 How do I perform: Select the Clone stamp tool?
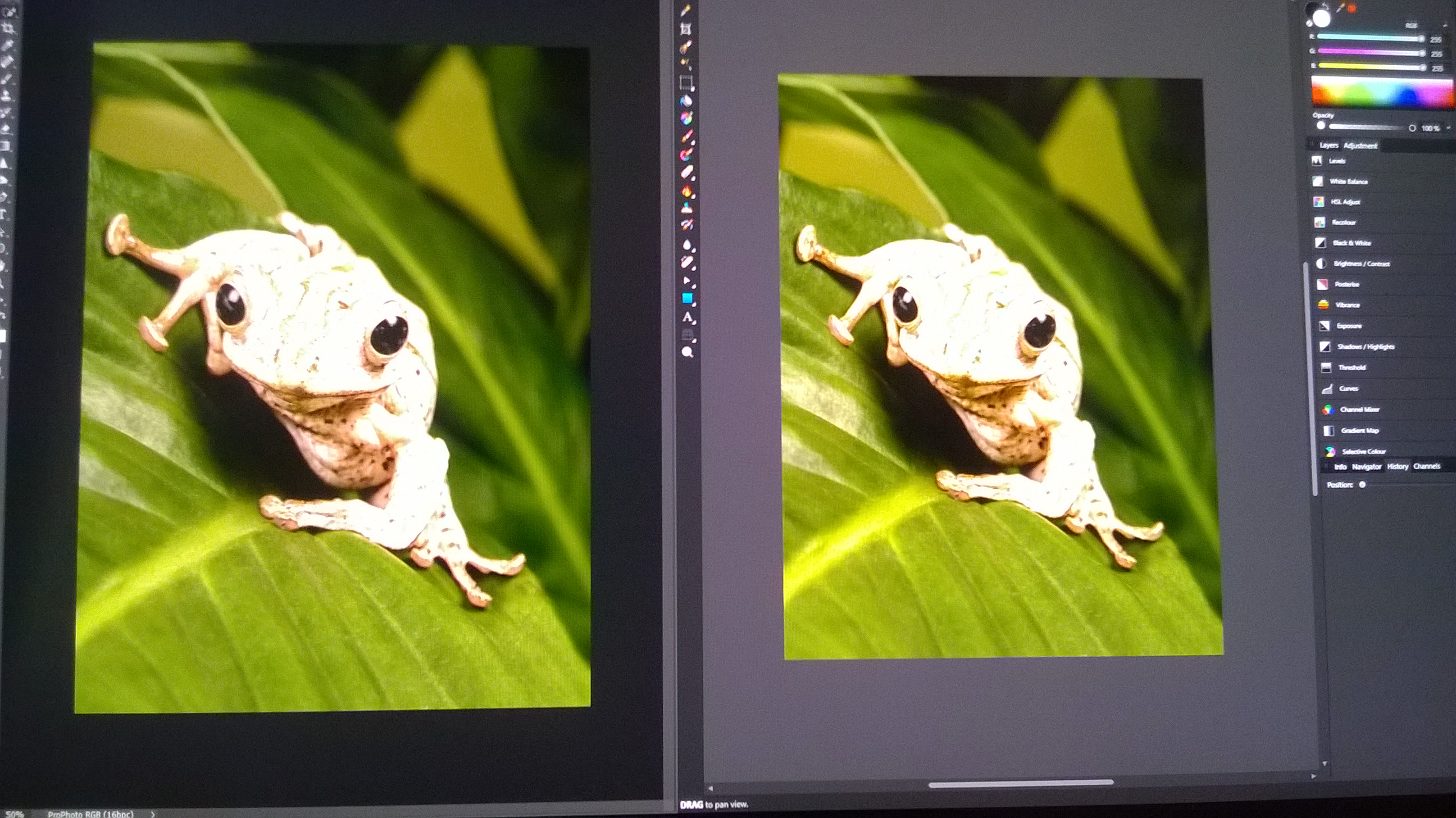pos(687,208)
